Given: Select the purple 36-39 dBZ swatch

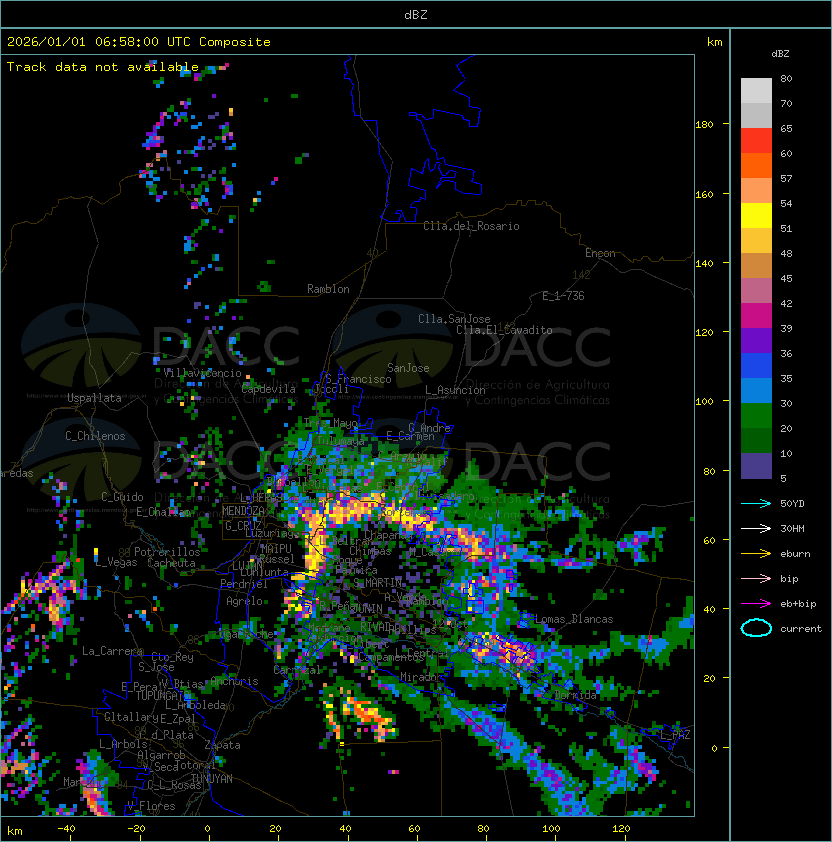Looking at the screenshot, I should coord(756,340).
